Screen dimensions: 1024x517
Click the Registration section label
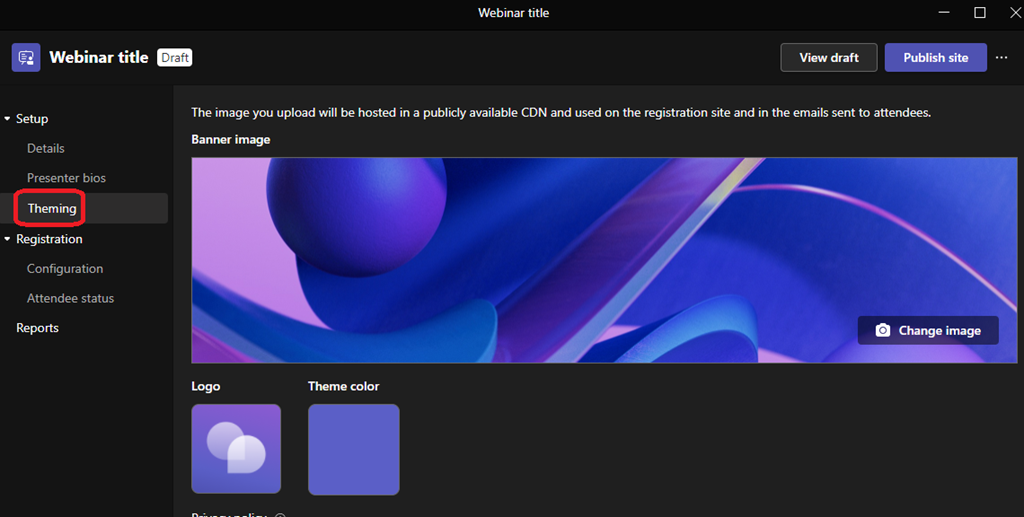point(49,239)
